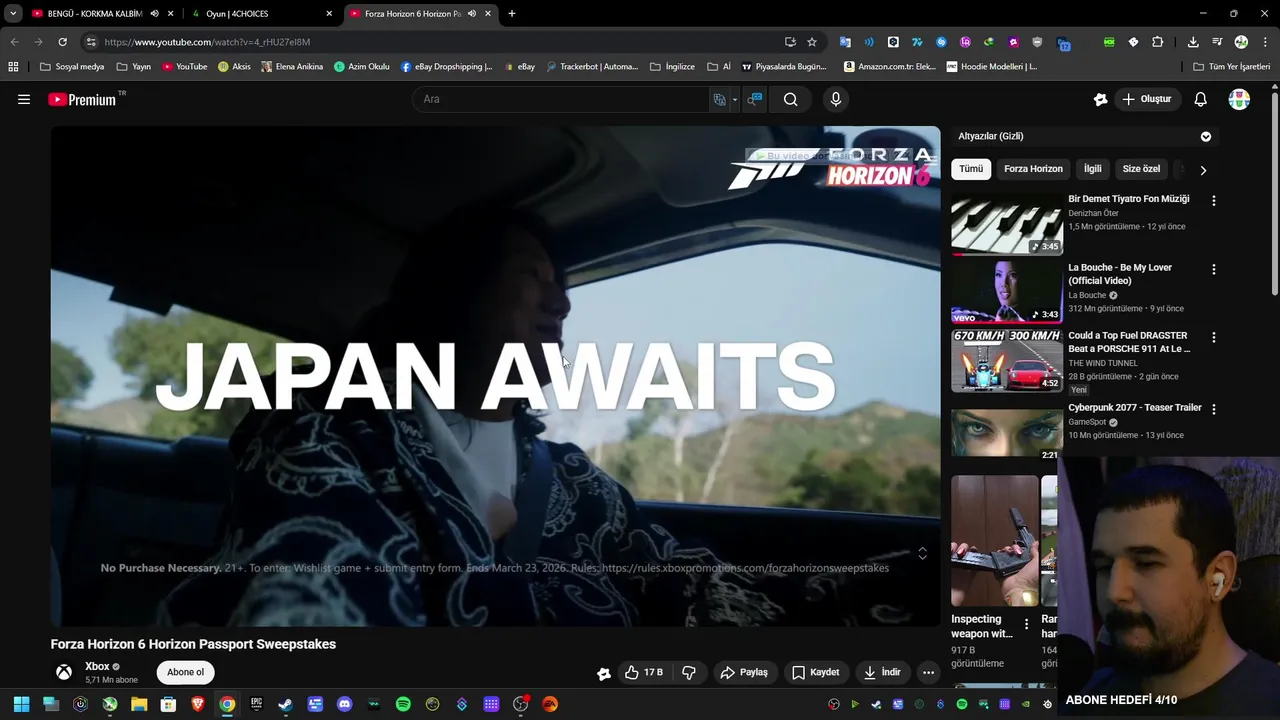This screenshot has height=720, width=1280.
Task: Select the Size özel filter chip
Action: 1141,169
